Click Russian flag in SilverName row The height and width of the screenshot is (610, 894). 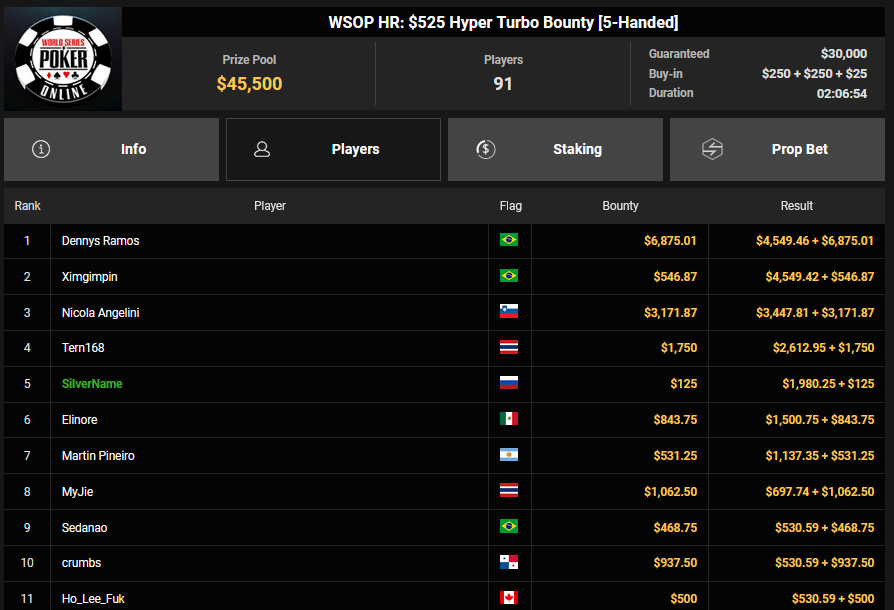tap(509, 384)
